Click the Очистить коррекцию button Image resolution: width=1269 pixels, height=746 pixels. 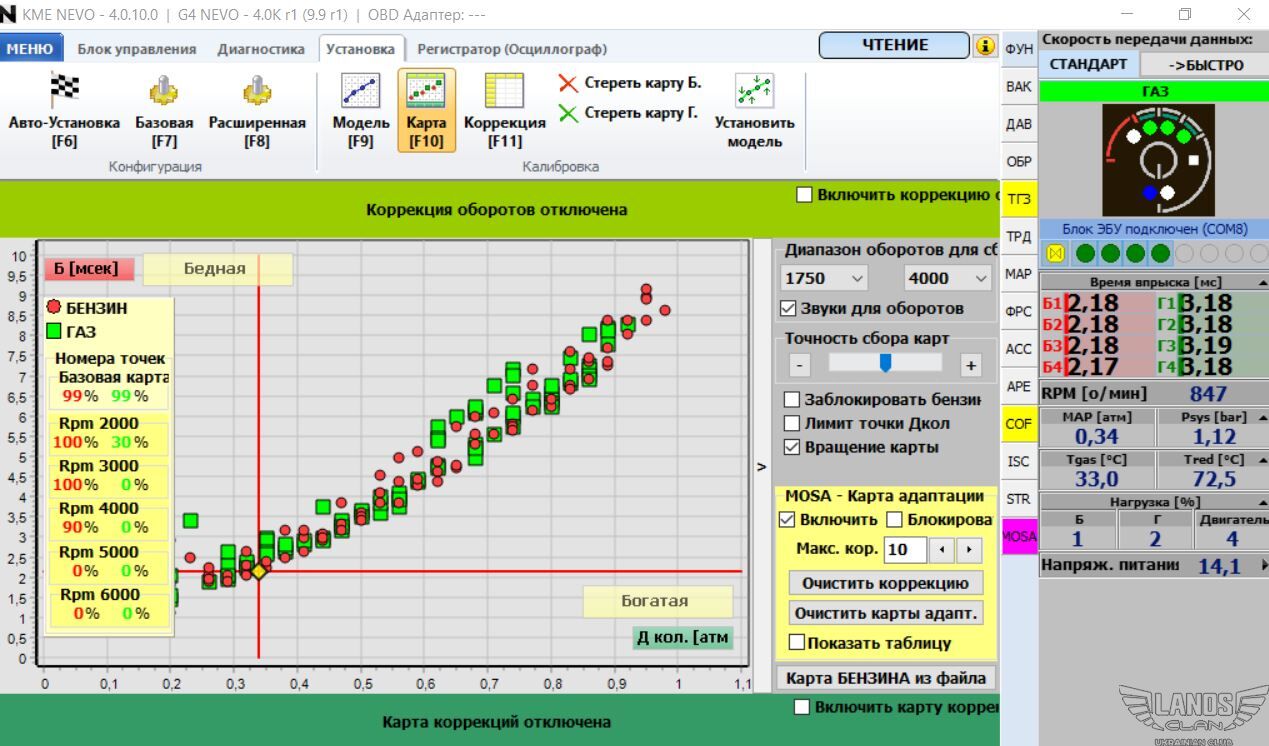coord(885,583)
